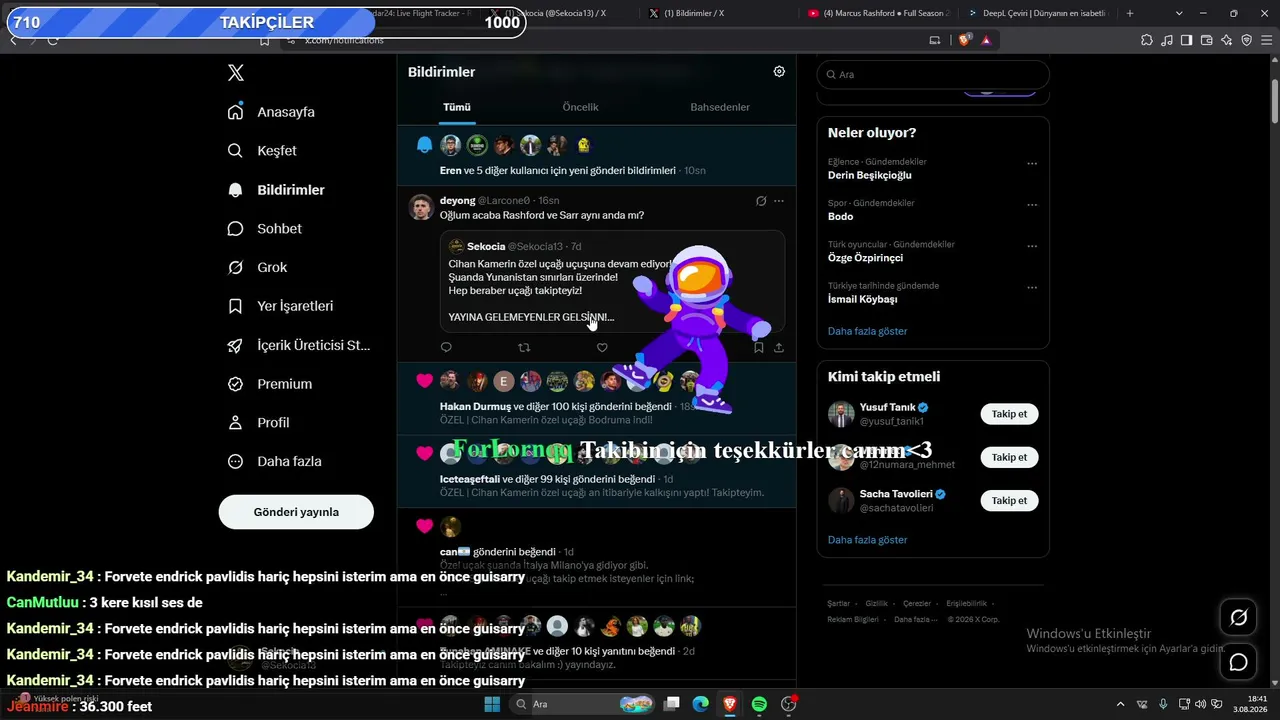Screen dimensions: 1280x720
Task: Open the Gizlilik footer link
Action: 877,604
